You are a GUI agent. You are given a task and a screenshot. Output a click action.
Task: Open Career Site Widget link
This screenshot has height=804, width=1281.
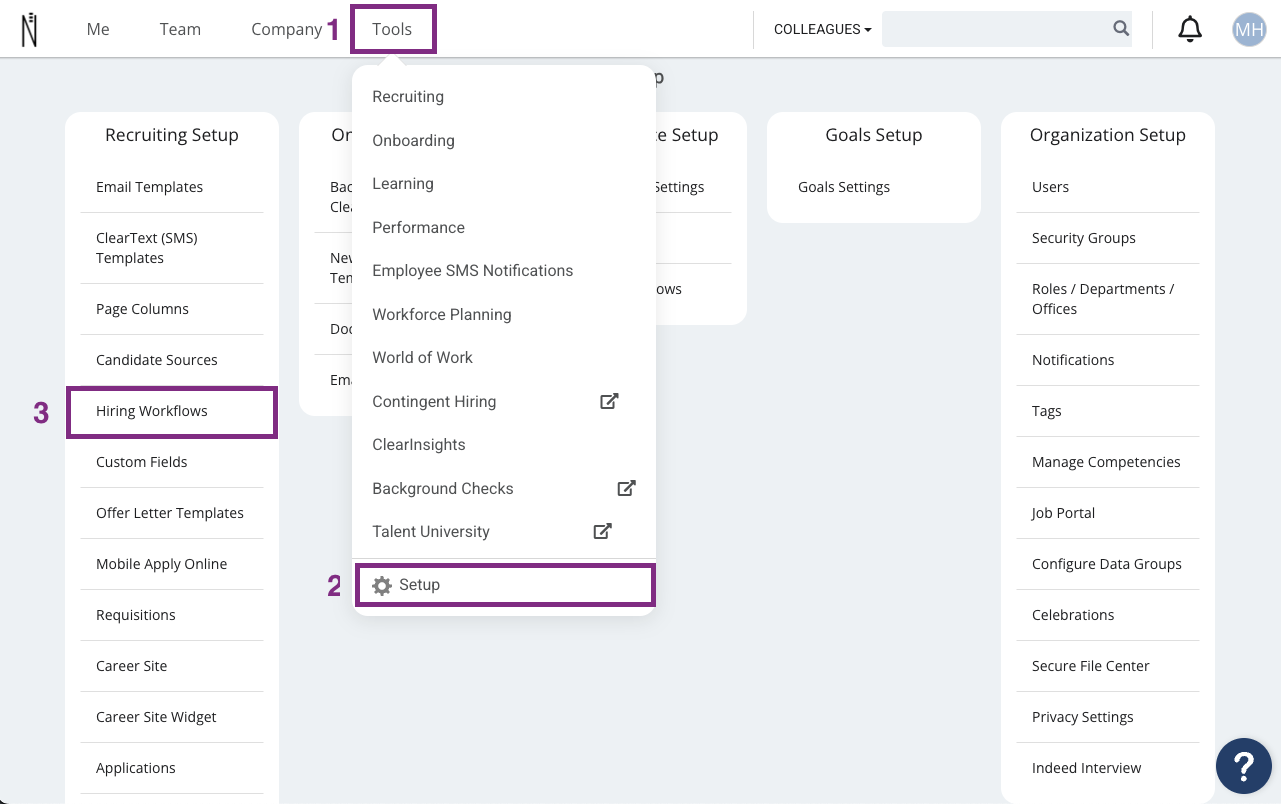[156, 717]
